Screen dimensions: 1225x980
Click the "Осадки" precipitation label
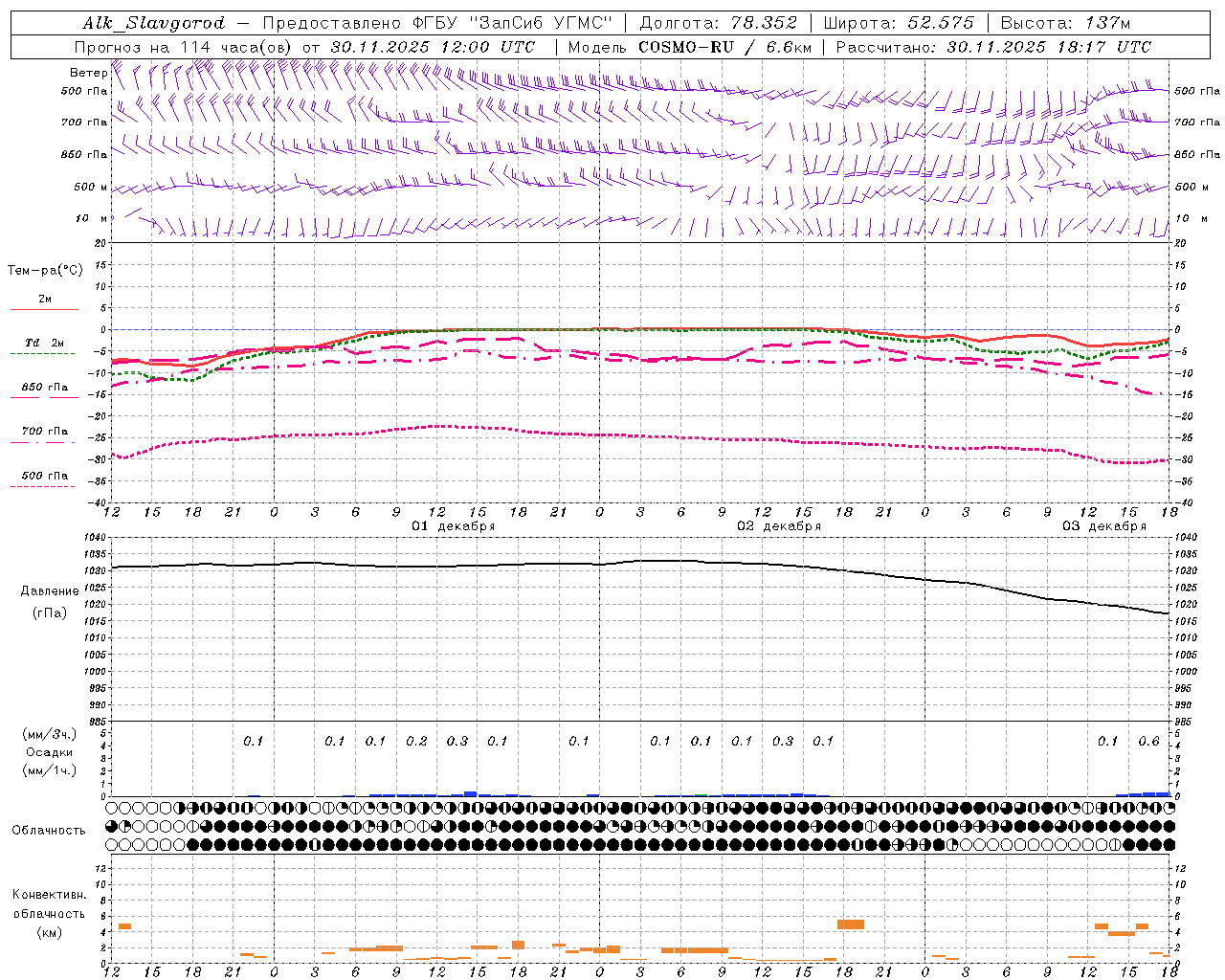[x=50, y=752]
